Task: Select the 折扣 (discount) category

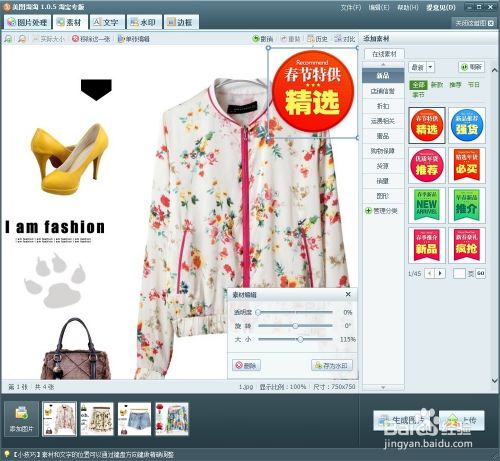Action: pyautogui.click(x=383, y=106)
